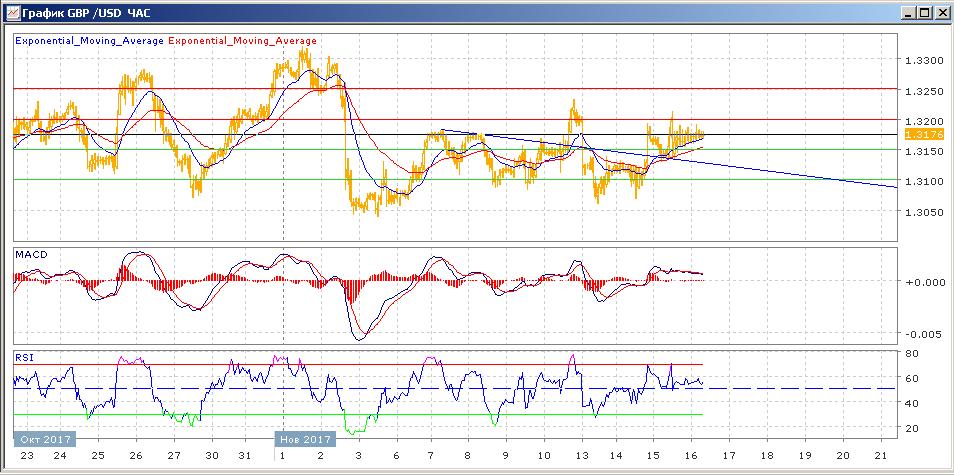954x475 pixels.
Task: Click the RSI axis value 80
Action: [x=913, y=353]
